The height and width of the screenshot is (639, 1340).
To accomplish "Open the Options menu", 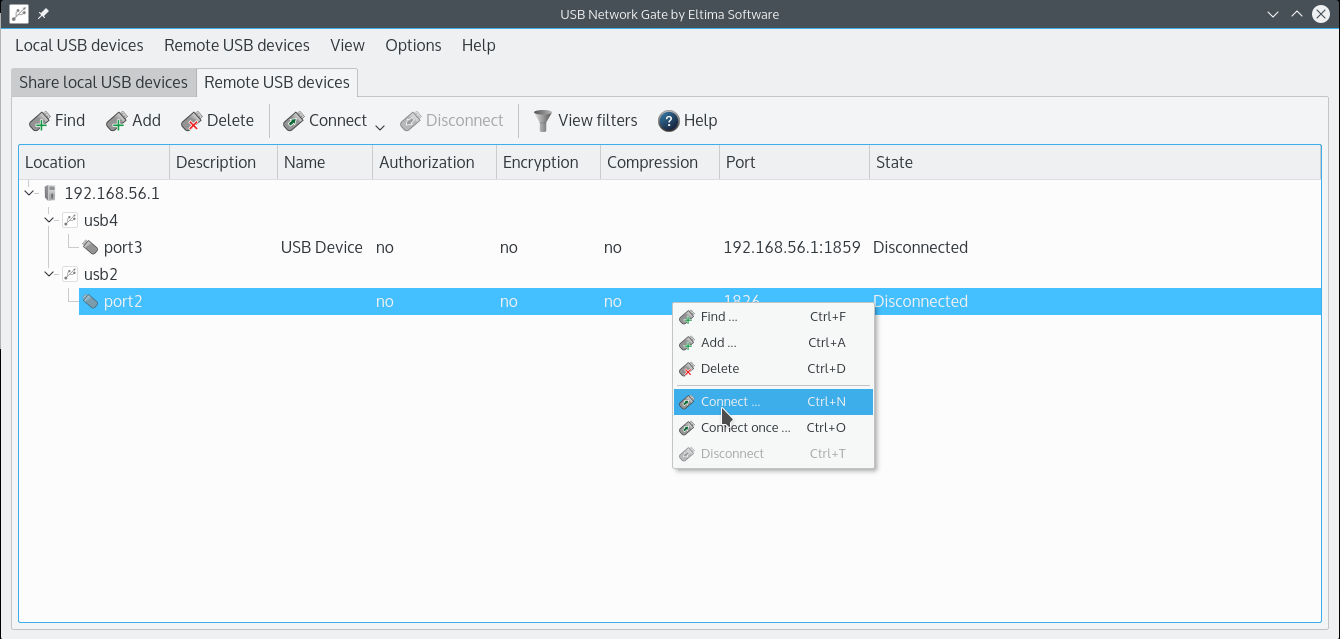I will pos(413,45).
